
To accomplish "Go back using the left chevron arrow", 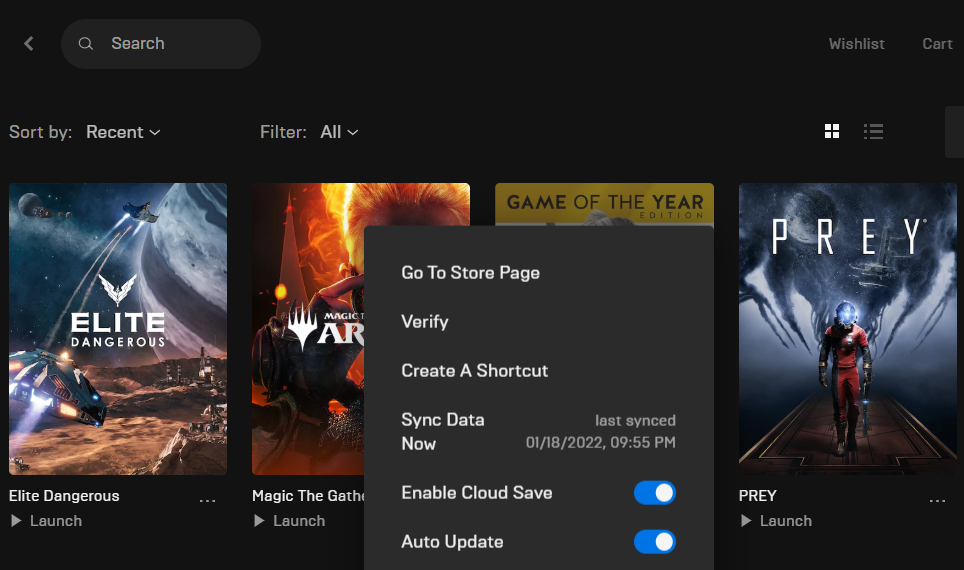I will (28, 44).
